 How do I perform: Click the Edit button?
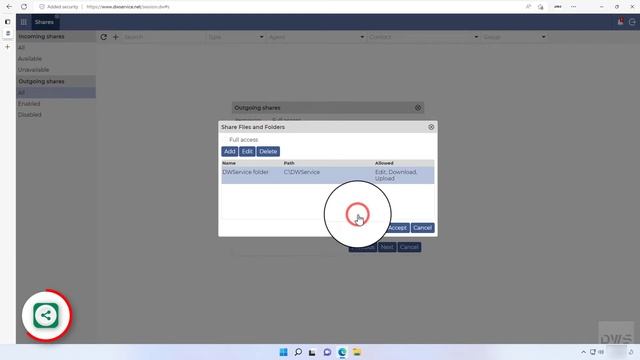[247, 151]
